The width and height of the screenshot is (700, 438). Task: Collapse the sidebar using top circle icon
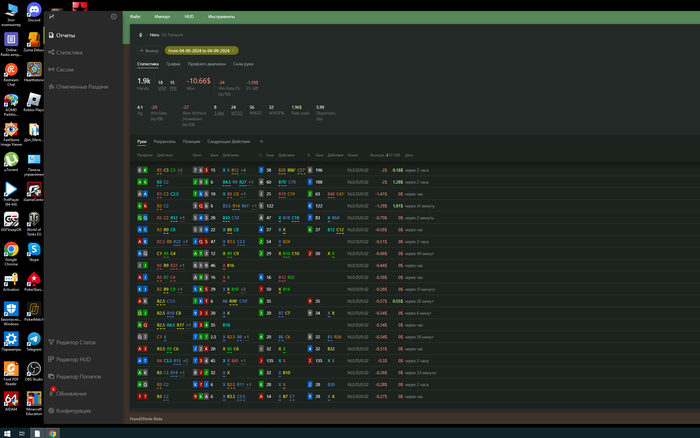113,17
